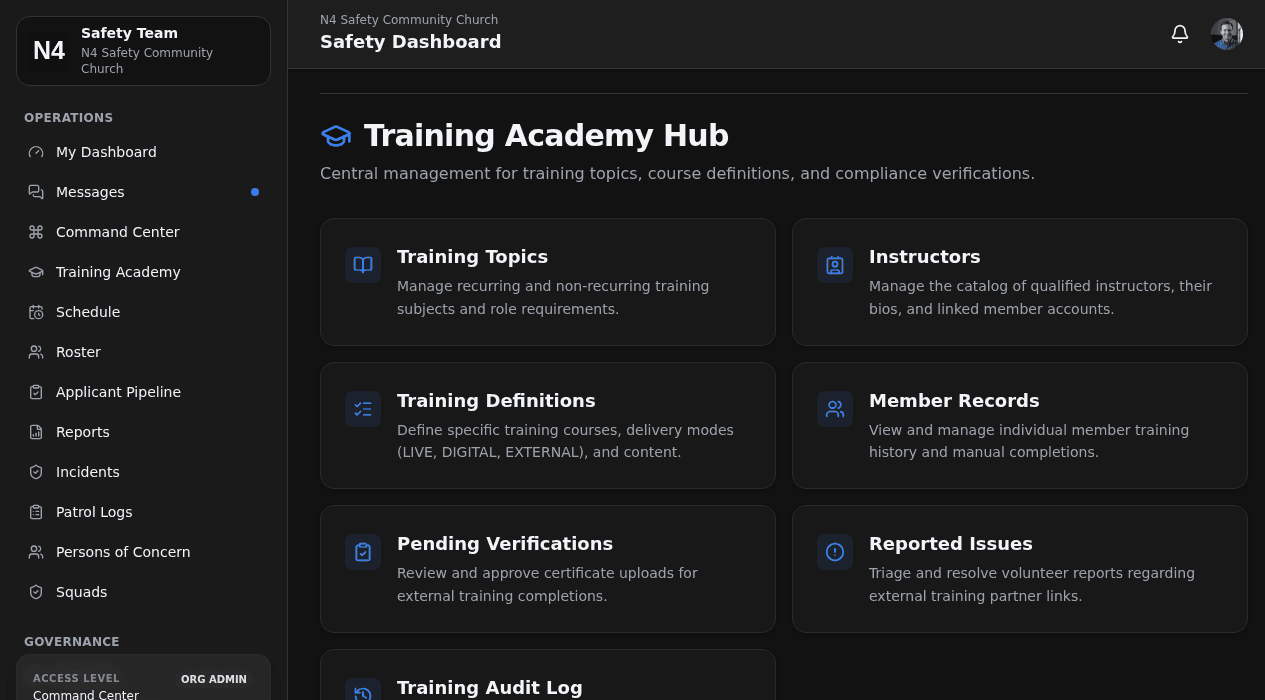Click the 'Central management for training topics' subtitle
The width and height of the screenshot is (1265, 700).
coord(677,174)
